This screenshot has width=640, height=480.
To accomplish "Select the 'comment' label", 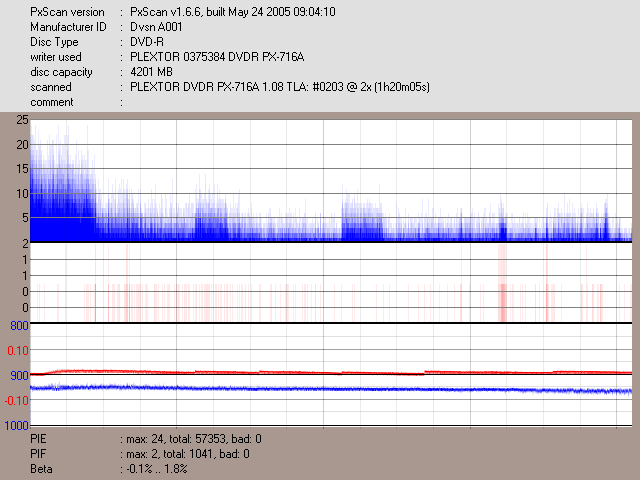I will pos(52,102).
